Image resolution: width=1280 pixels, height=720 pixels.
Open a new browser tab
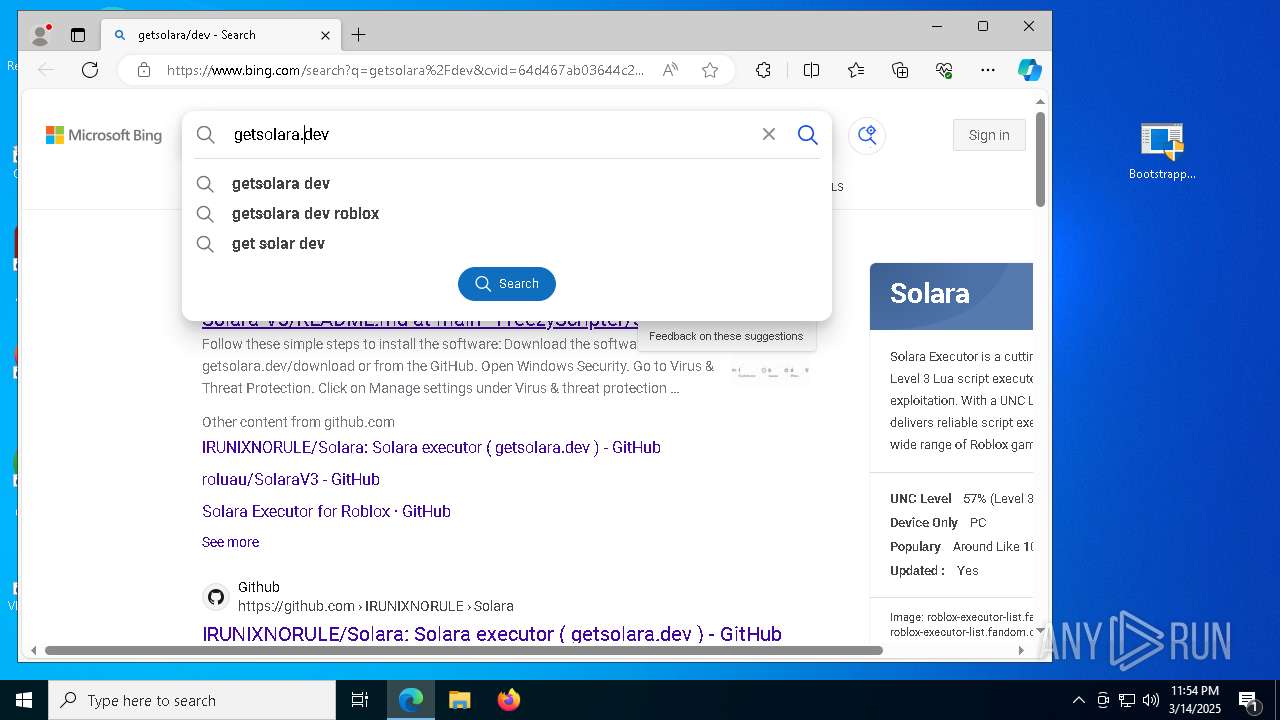pyautogui.click(x=358, y=35)
